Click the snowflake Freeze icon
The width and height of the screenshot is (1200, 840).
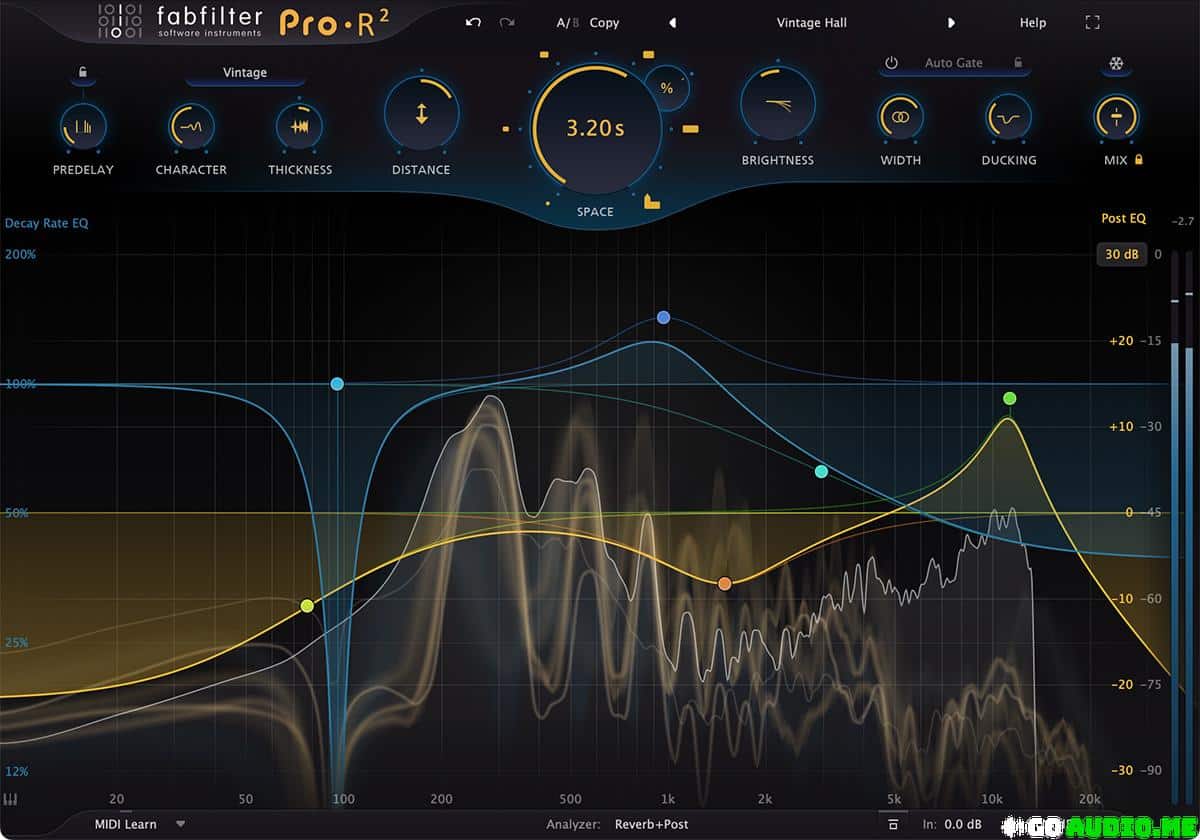coord(1116,64)
